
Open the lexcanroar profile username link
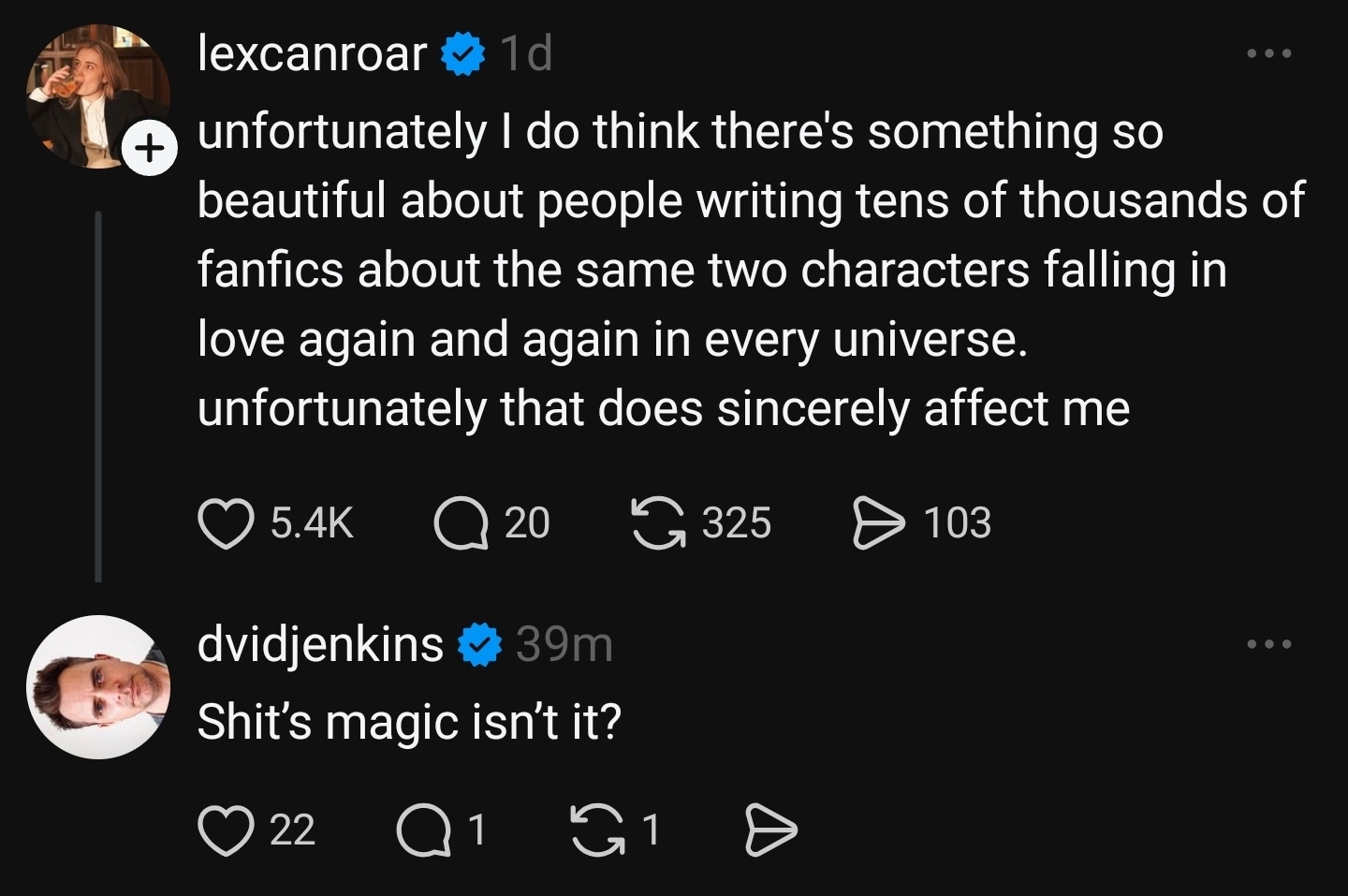tap(312, 53)
